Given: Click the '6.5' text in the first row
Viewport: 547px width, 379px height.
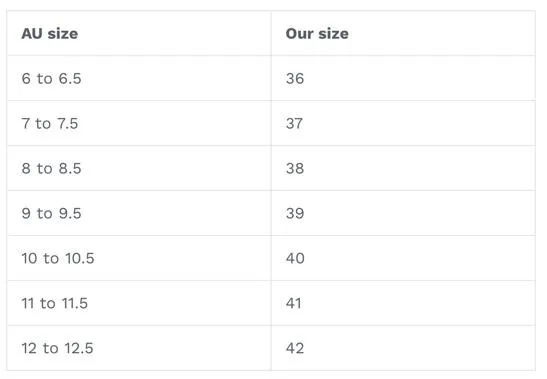Looking at the screenshot, I should tap(70, 79).
